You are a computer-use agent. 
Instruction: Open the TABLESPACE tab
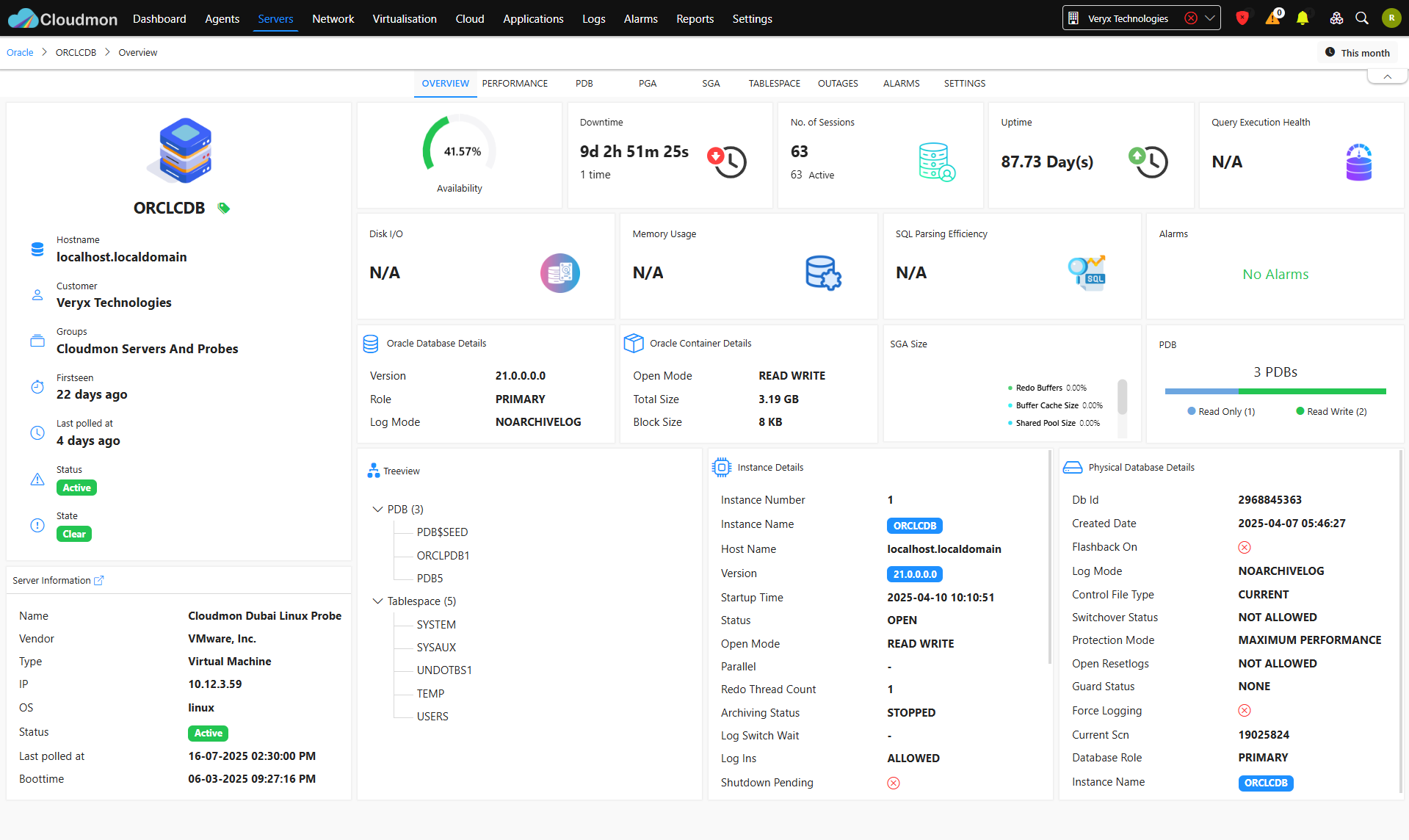(774, 83)
